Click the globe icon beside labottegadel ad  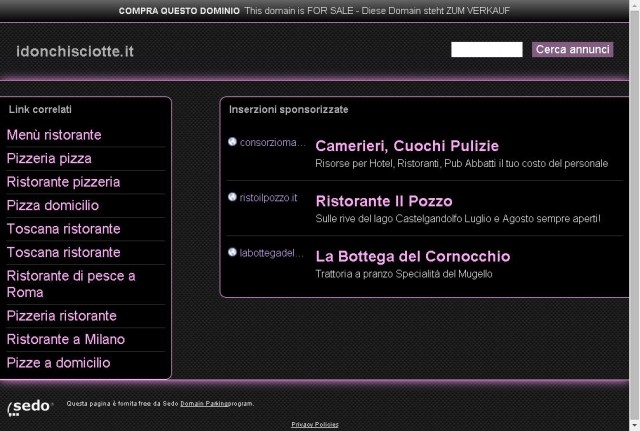click(x=232, y=252)
